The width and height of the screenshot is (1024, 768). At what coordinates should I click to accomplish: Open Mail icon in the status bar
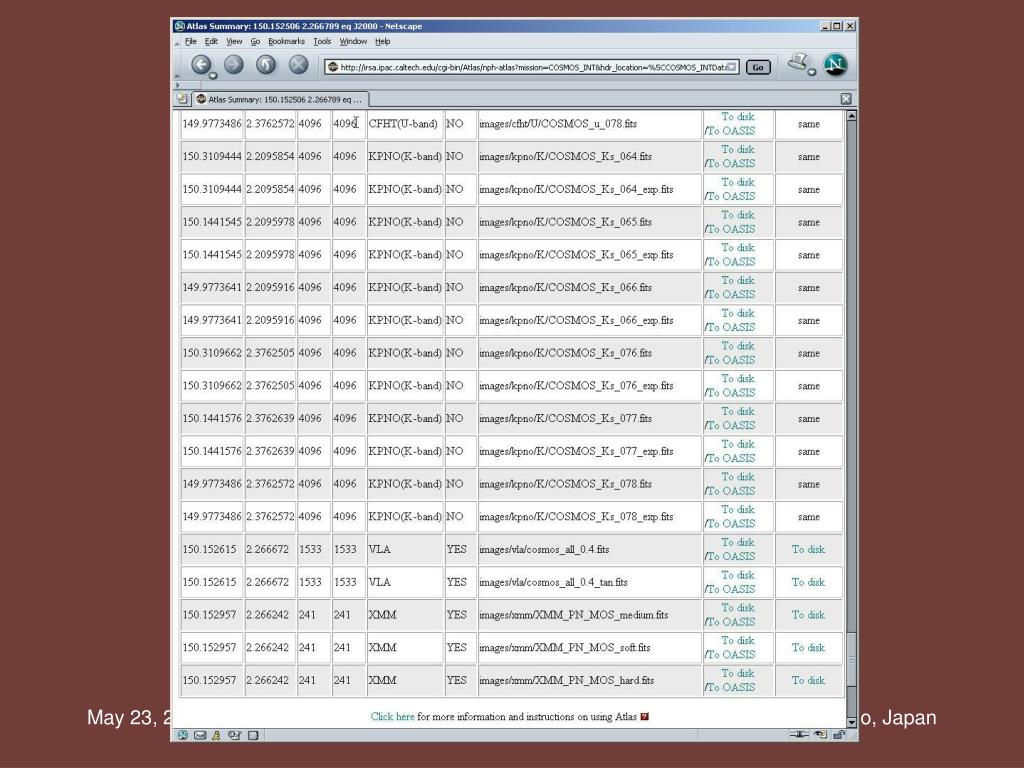pyautogui.click(x=200, y=735)
